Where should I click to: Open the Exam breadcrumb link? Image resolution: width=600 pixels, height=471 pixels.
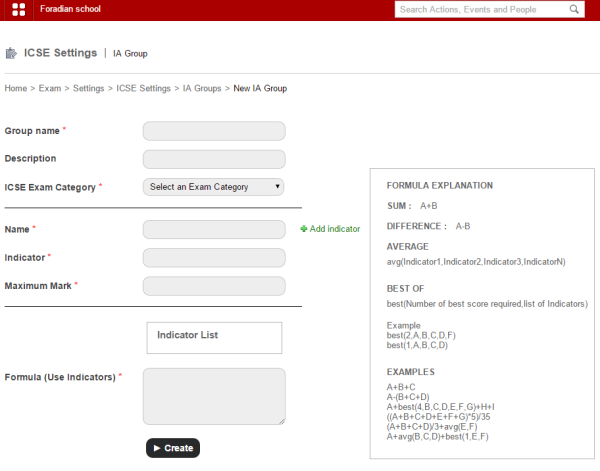(x=50, y=88)
